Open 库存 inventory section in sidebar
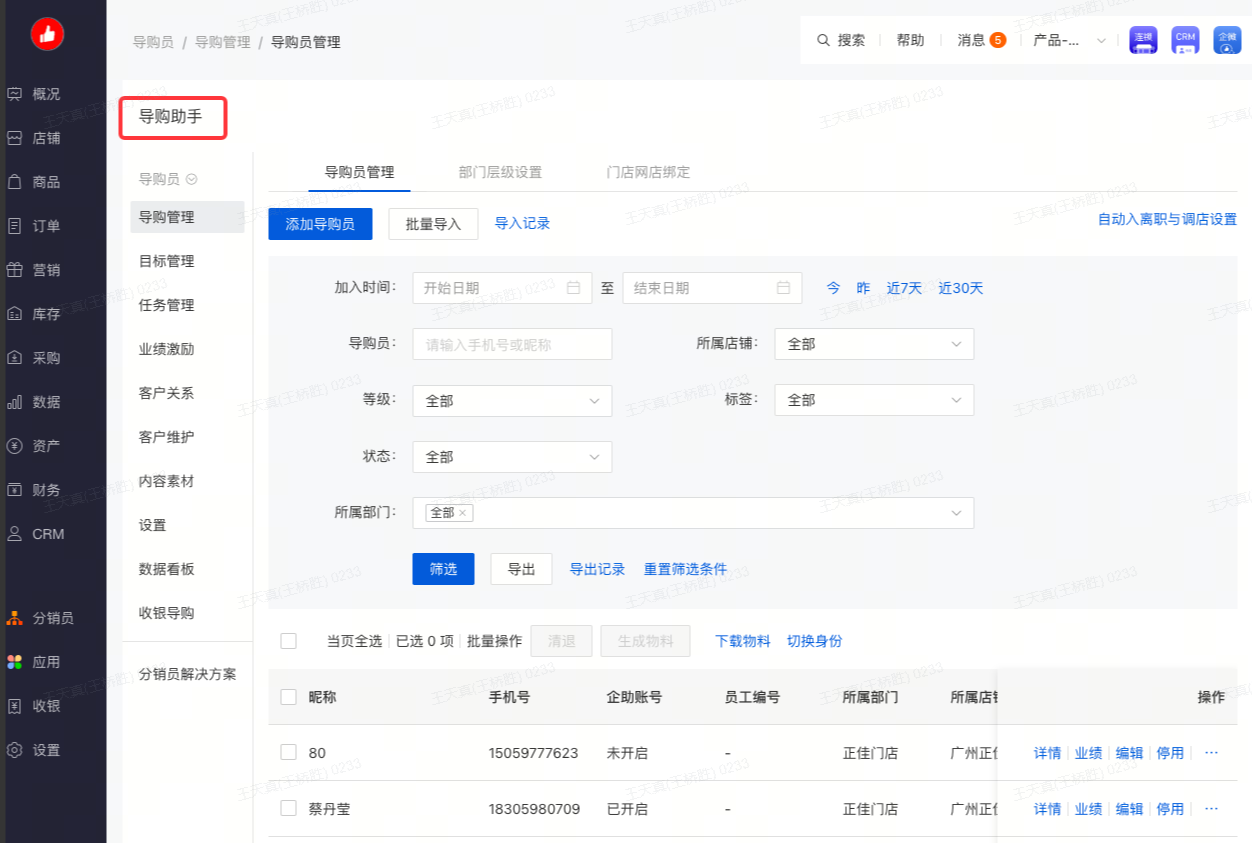1252x843 pixels. pos(34,314)
